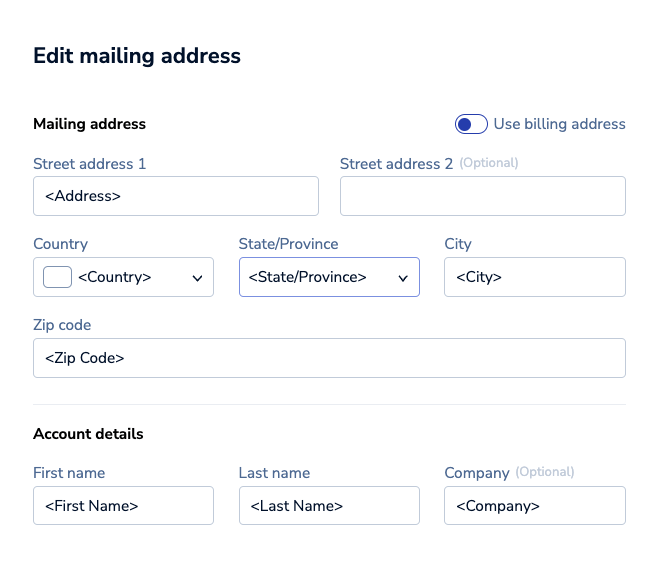The width and height of the screenshot is (659, 569).
Task: Select the City input field
Action: point(534,277)
